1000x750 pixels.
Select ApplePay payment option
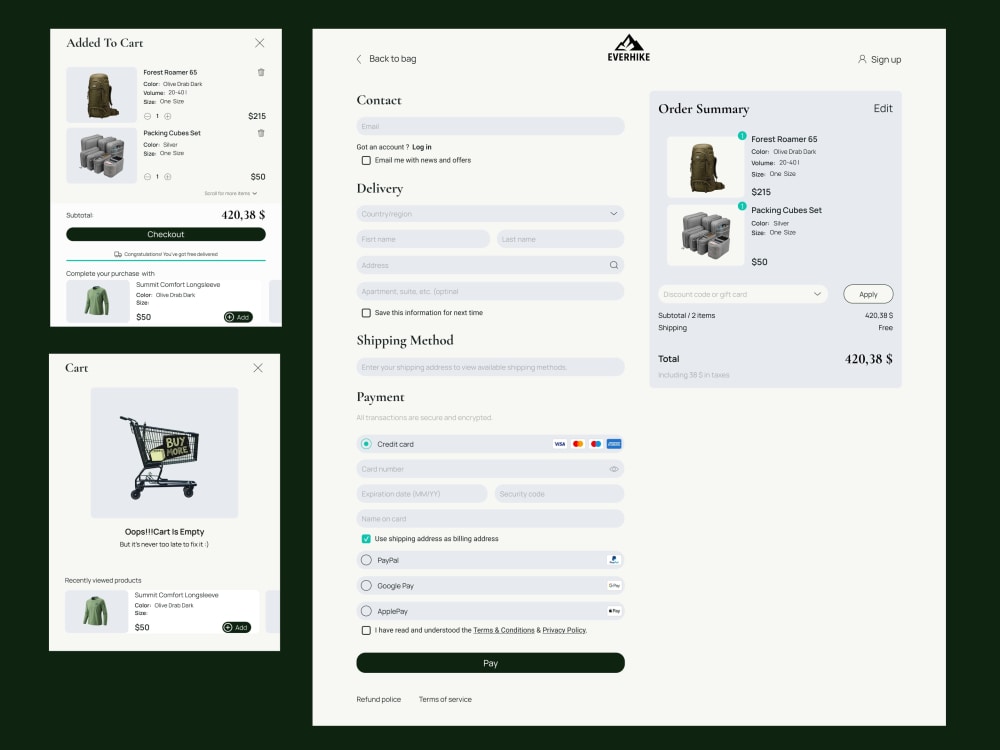click(x=366, y=611)
